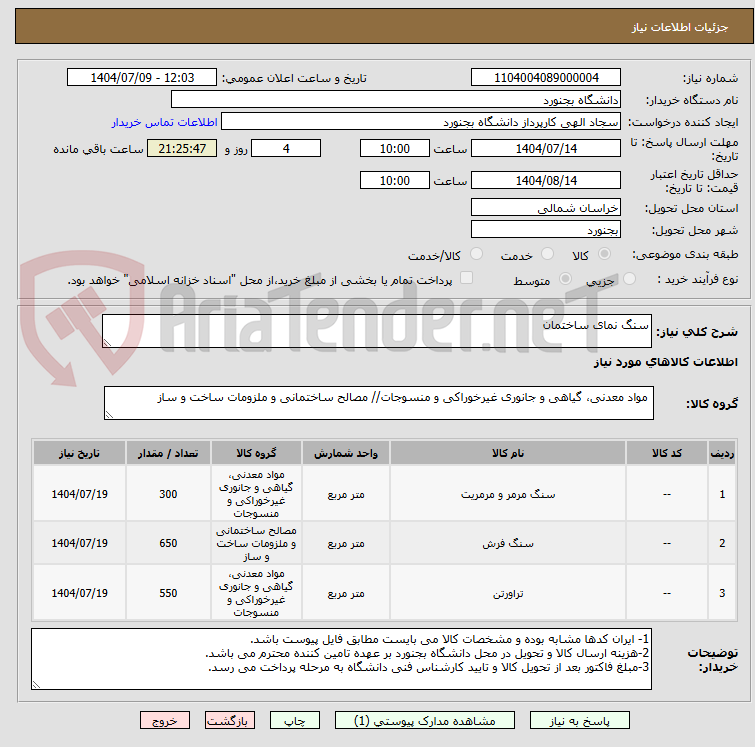The width and height of the screenshot is (755, 747).
Task: Select the متوسط purchase type radio
Action: click(x=565, y=278)
